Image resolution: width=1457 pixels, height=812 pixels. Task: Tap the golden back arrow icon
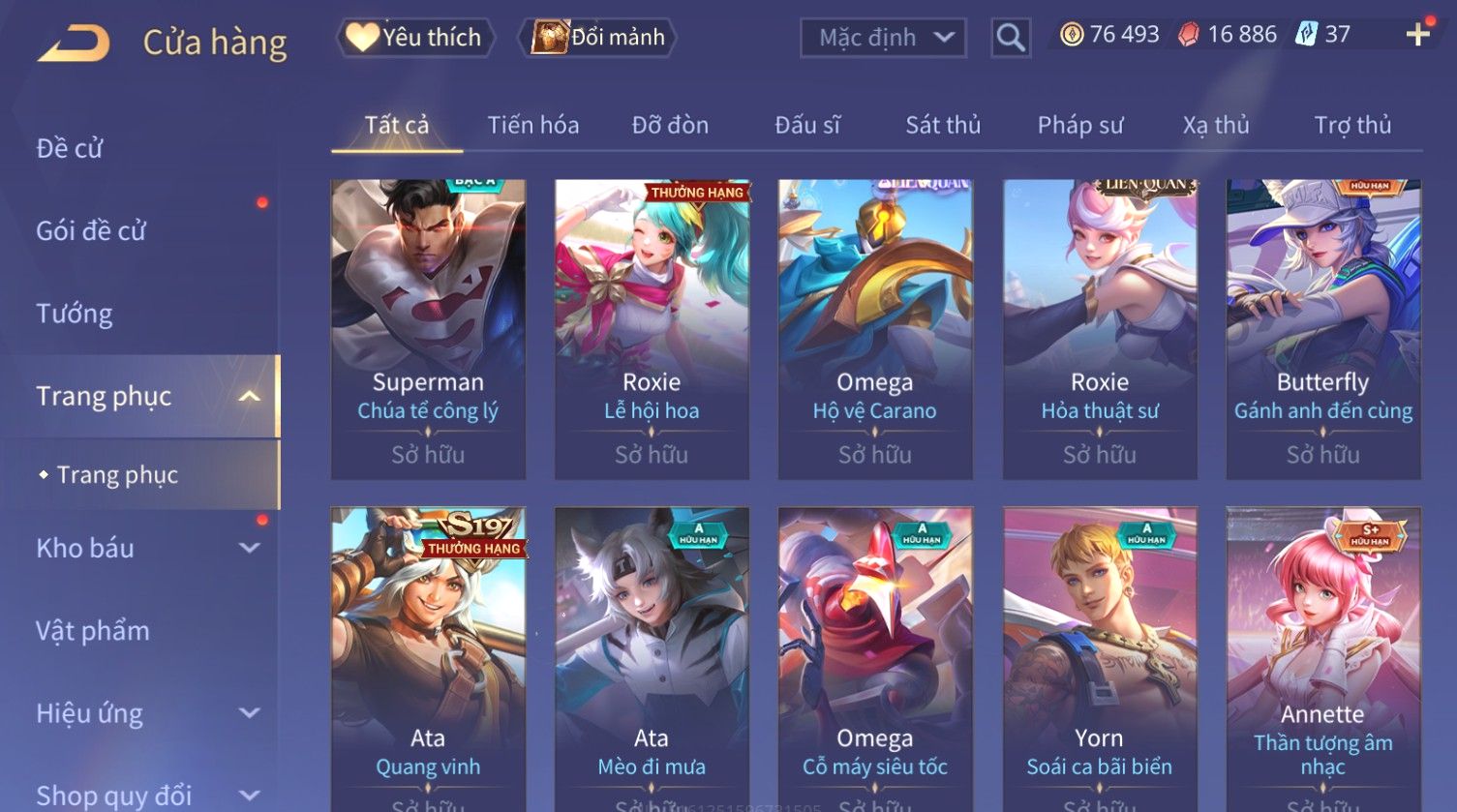pyautogui.click(x=74, y=43)
